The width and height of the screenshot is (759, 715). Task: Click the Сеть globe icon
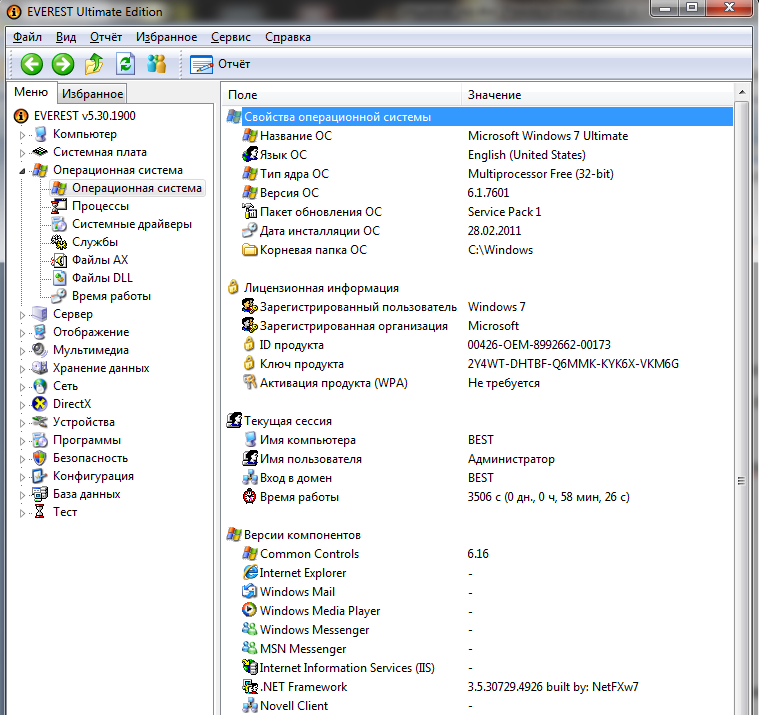[x=40, y=386]
